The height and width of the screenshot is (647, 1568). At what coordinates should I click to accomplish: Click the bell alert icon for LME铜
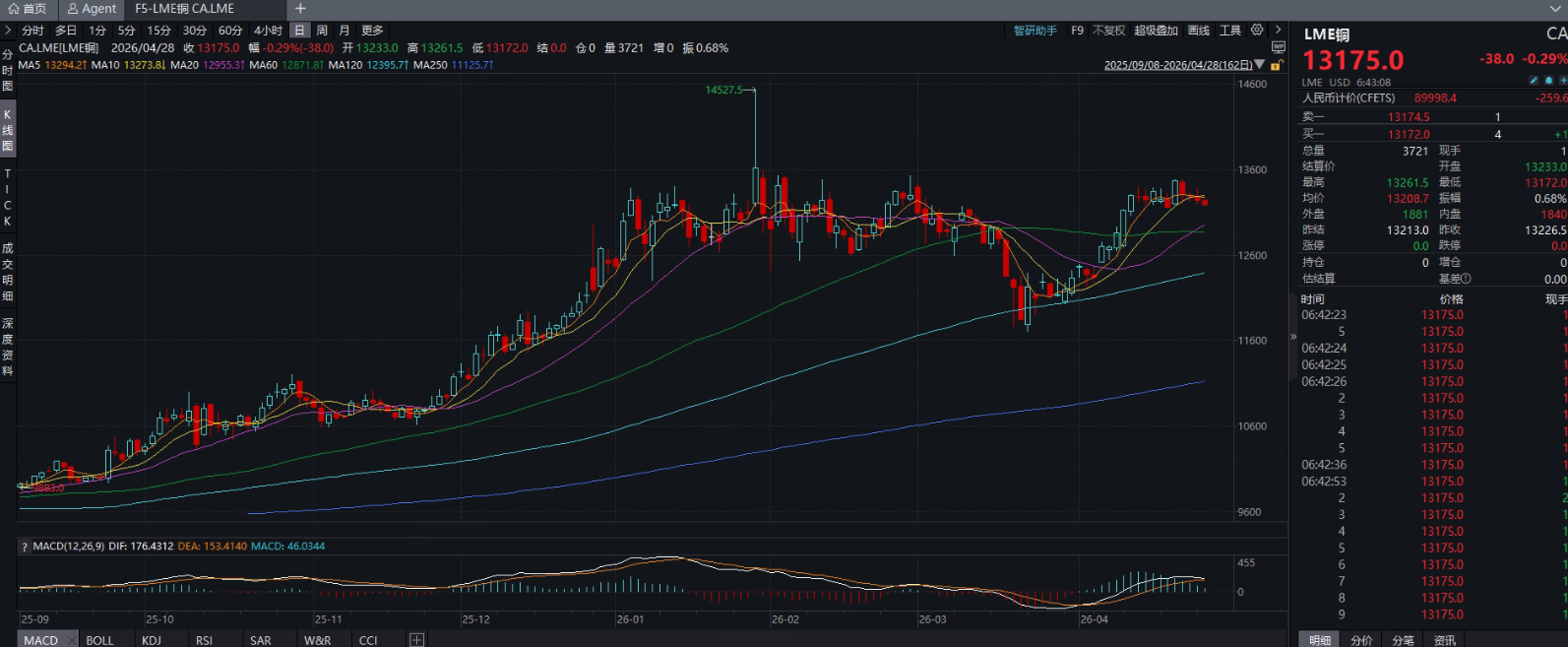(x=1548, y=81)
